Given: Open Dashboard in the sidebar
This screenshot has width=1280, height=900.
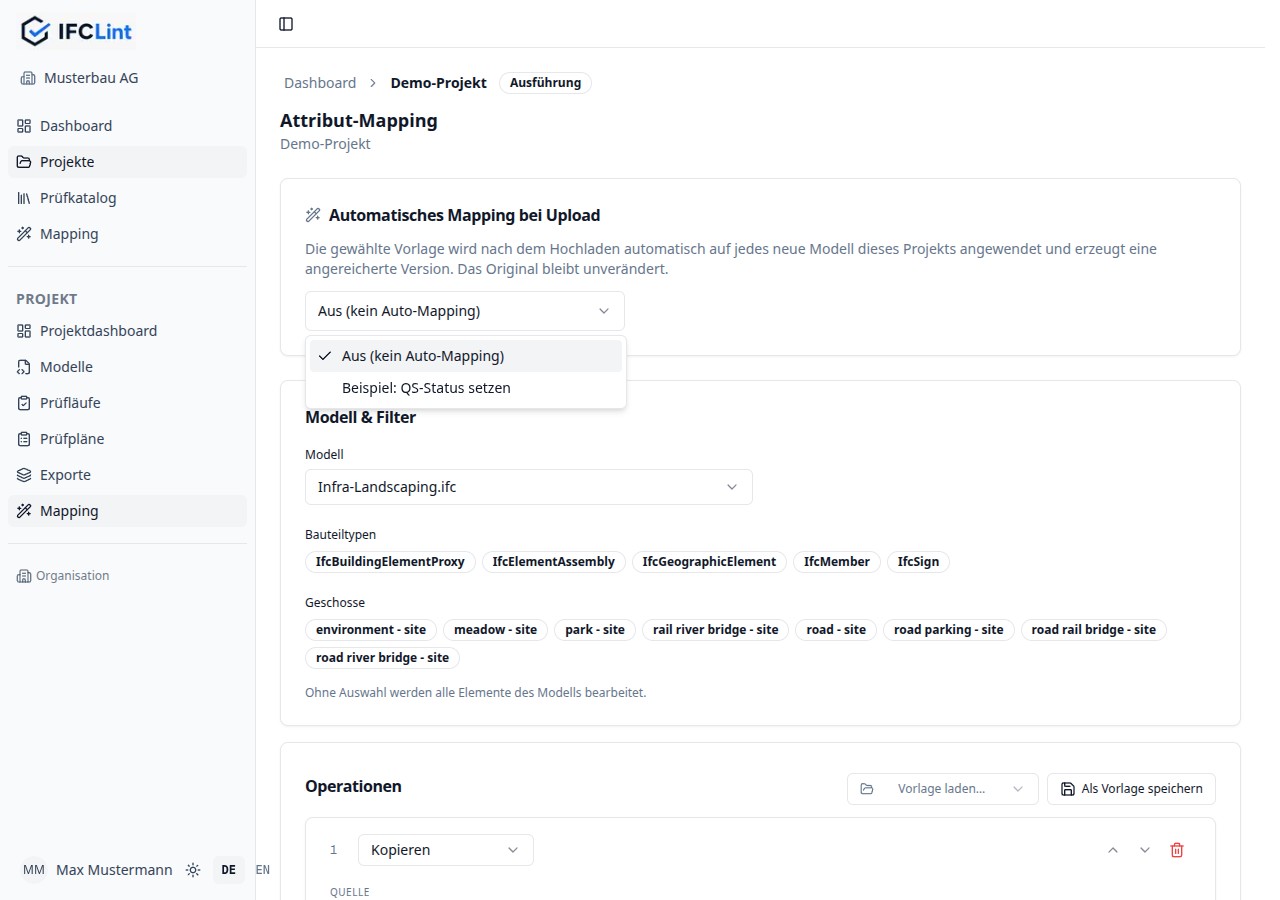Looking at the screenshot, I should tap(127, 126).
